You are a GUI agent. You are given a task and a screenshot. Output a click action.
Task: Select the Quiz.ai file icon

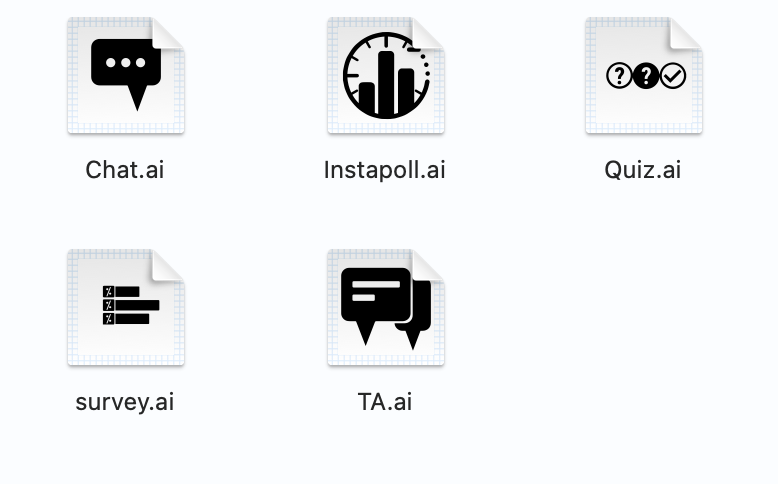644,75
